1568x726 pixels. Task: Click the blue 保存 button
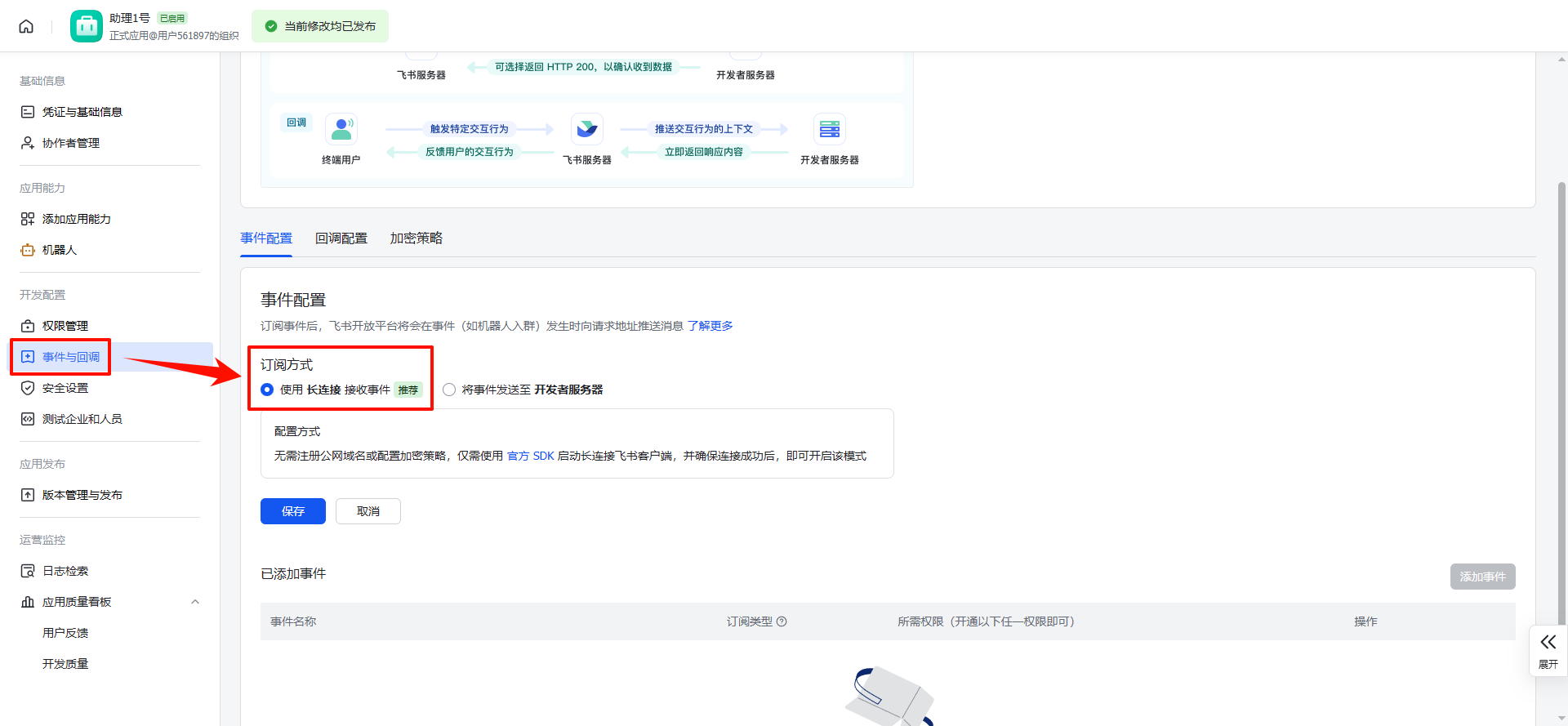coord(292,511)
